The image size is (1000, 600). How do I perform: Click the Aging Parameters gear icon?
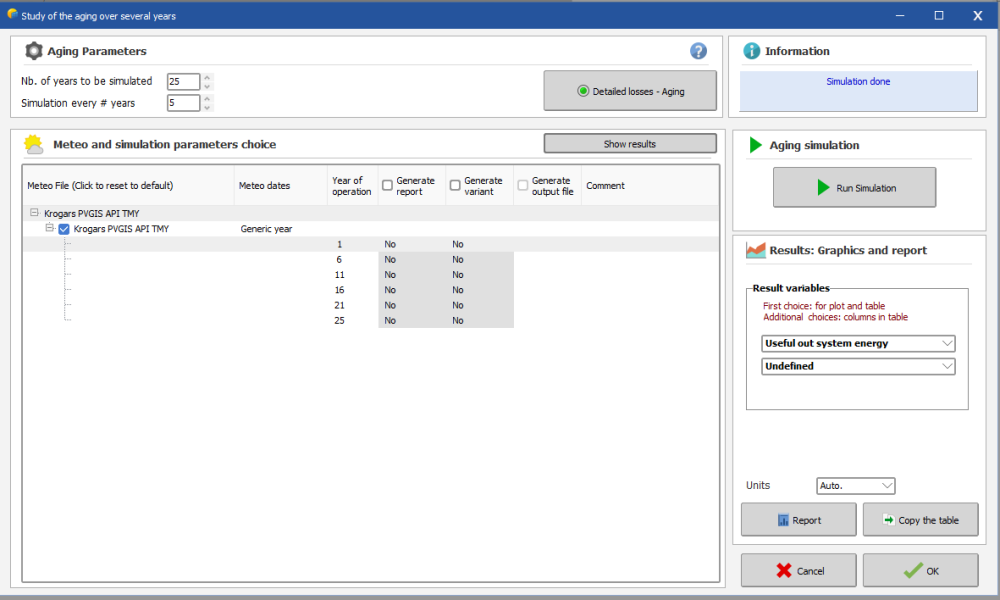click(34, 51)
